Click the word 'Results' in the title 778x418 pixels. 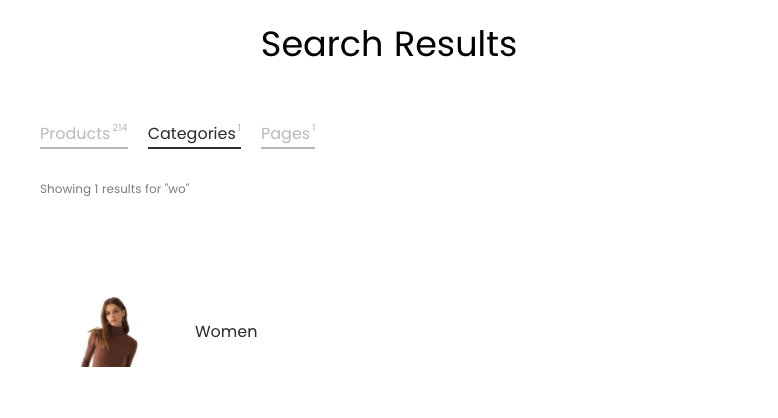pyautogui.click(x=455, y=44)
